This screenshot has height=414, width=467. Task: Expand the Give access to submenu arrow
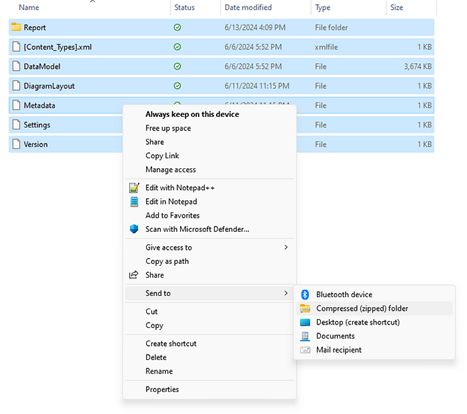point(286,247)
